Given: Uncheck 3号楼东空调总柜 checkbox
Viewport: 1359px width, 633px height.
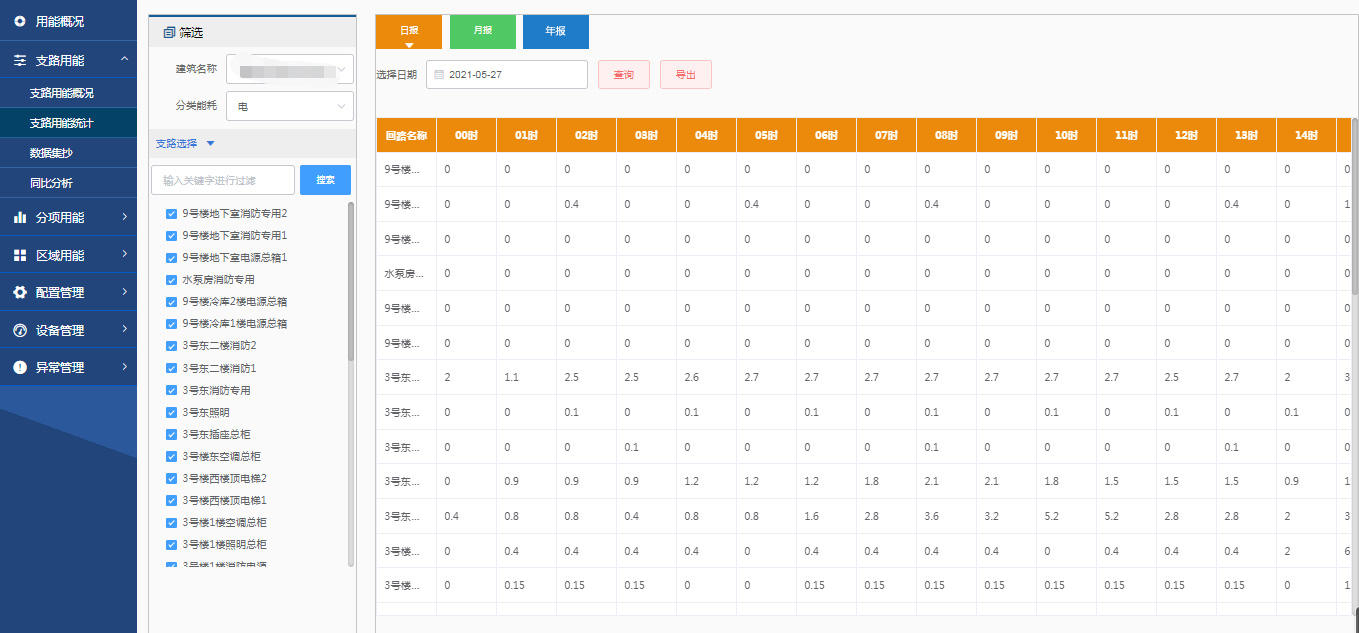Looking at the screenshot, I should [171, 456].
